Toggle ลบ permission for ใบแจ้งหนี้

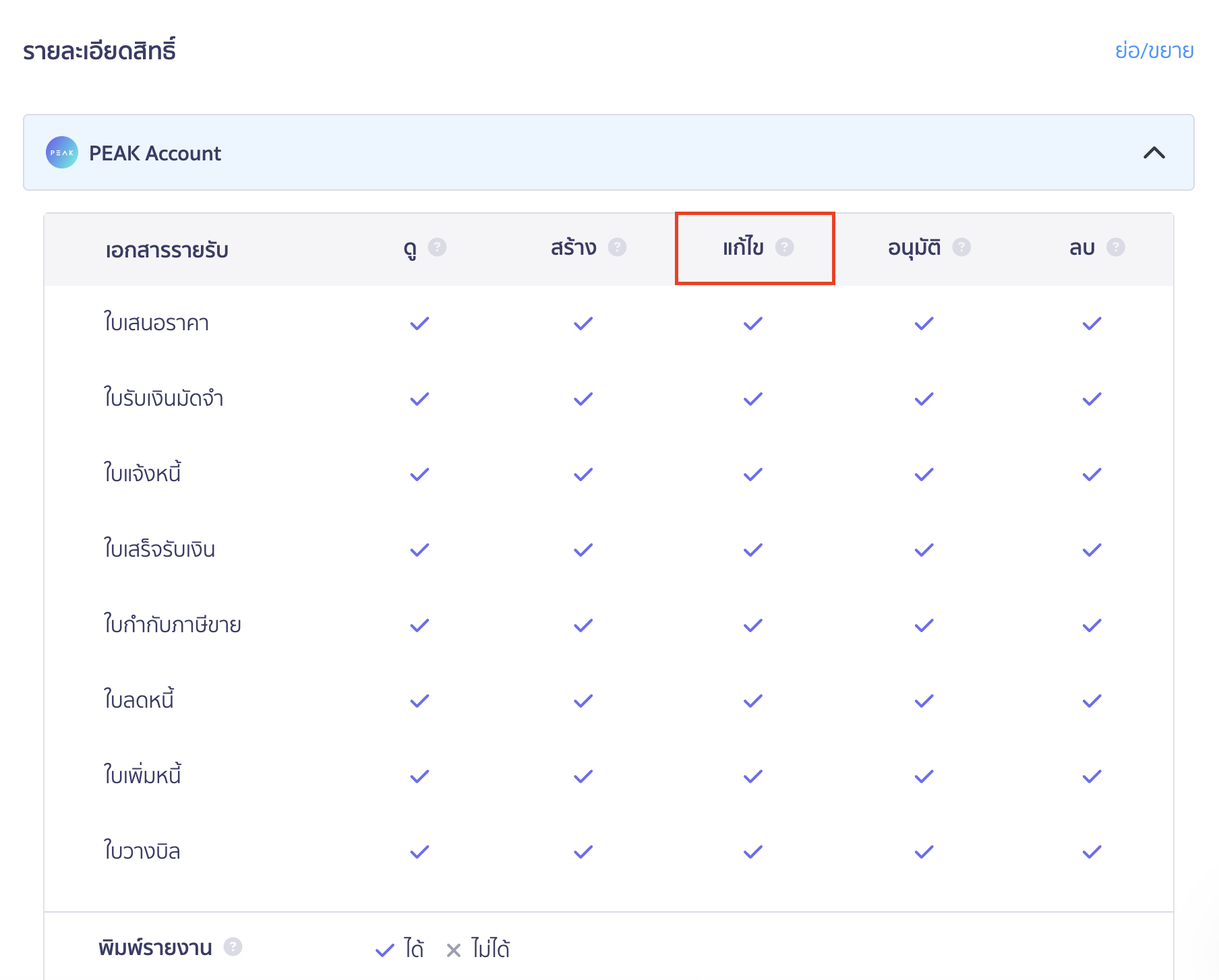1092,474
